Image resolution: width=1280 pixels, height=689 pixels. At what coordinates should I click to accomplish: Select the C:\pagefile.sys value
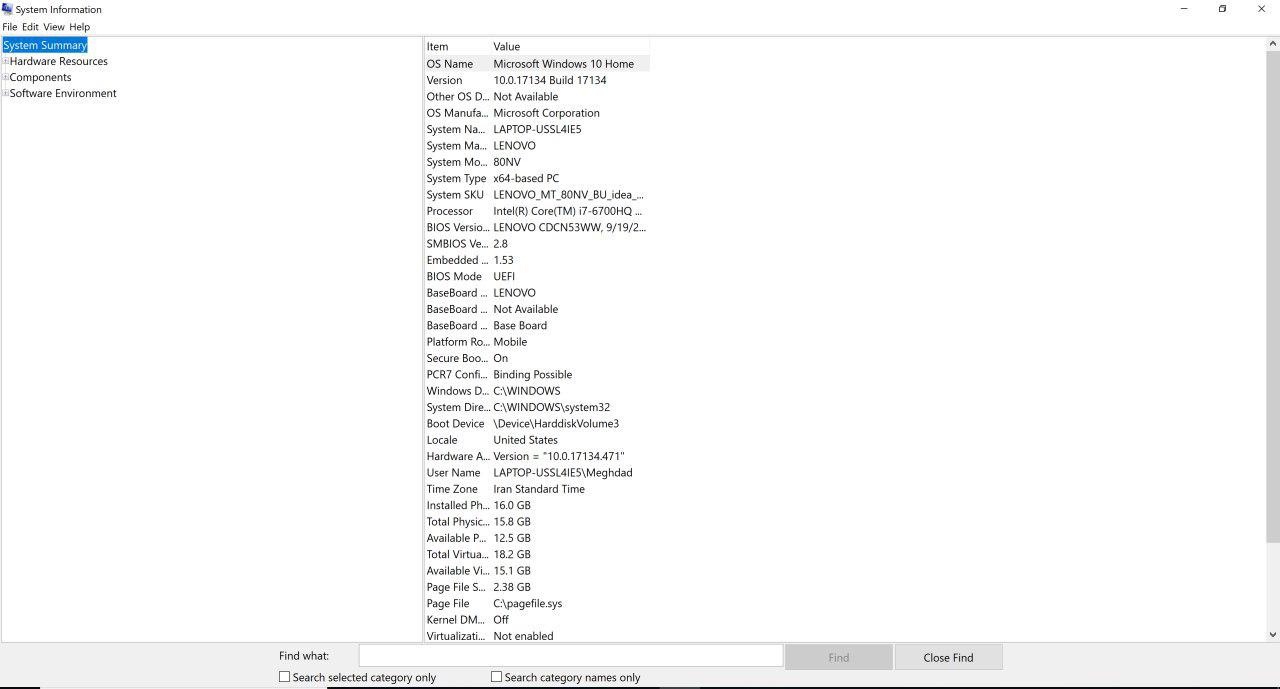point(527,603)
